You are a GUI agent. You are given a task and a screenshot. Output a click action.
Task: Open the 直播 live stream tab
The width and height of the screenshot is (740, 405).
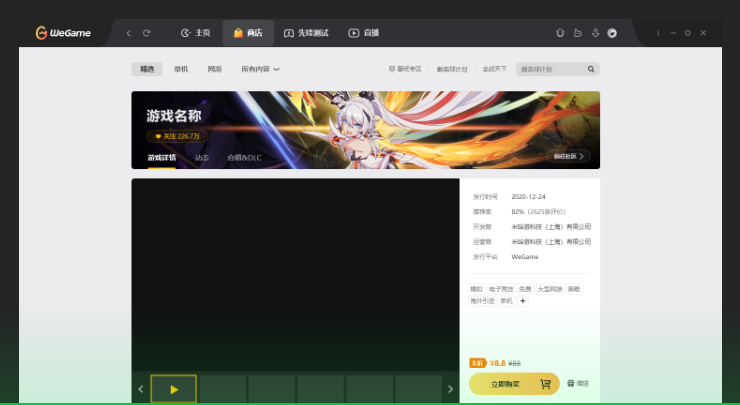(364, 33)
